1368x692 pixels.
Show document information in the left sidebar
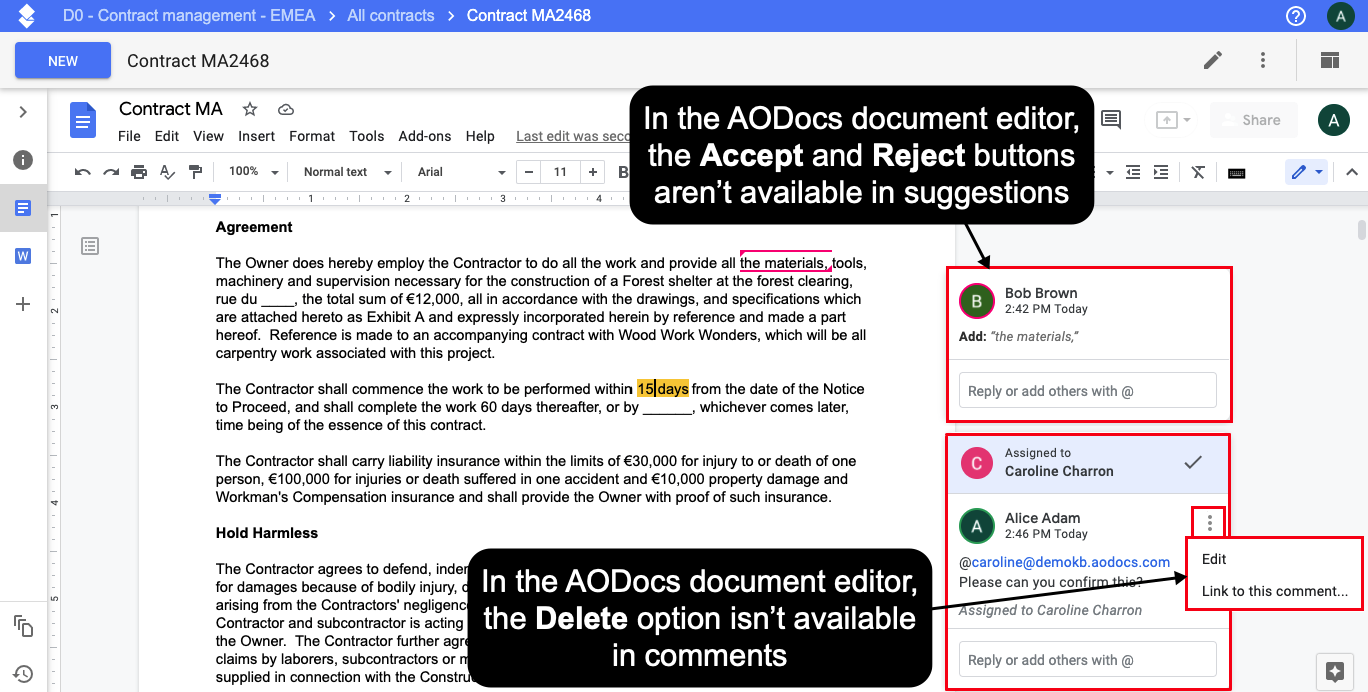[x=23, y=160]
